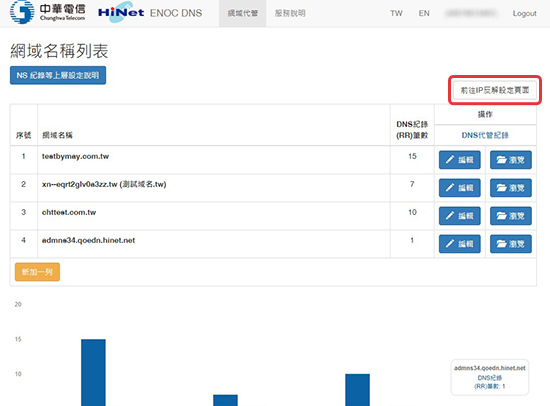Log out via Logout link
Screen dimensions: 550x406
coord(524,13)
